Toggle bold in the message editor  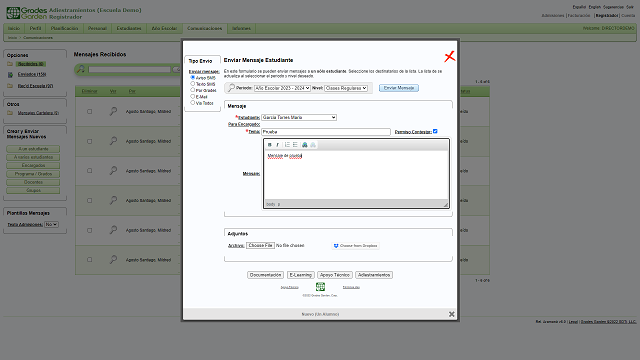269,145
